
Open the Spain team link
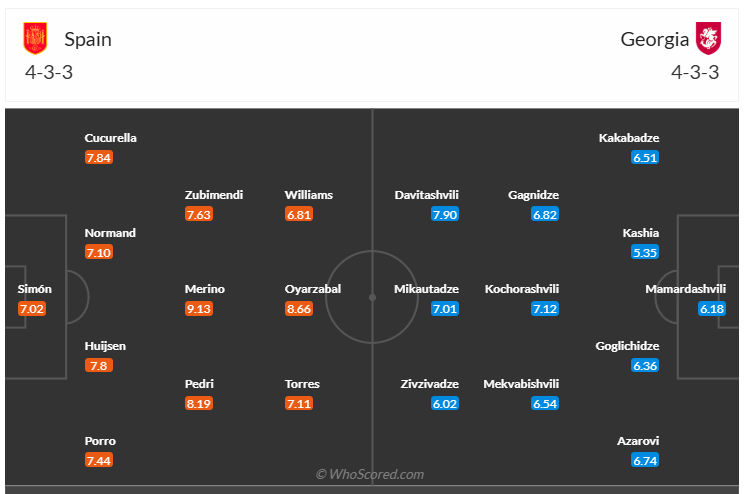click(x=88, y=39)
